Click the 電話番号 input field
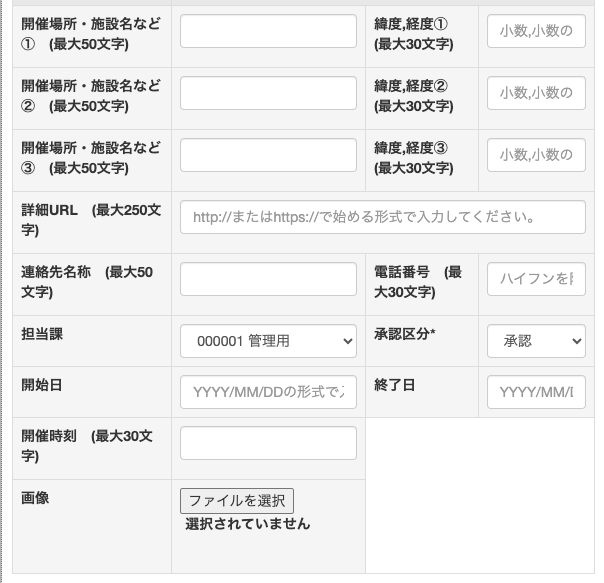The width and height of the screenshot is (604, 583). coord(536,279)
